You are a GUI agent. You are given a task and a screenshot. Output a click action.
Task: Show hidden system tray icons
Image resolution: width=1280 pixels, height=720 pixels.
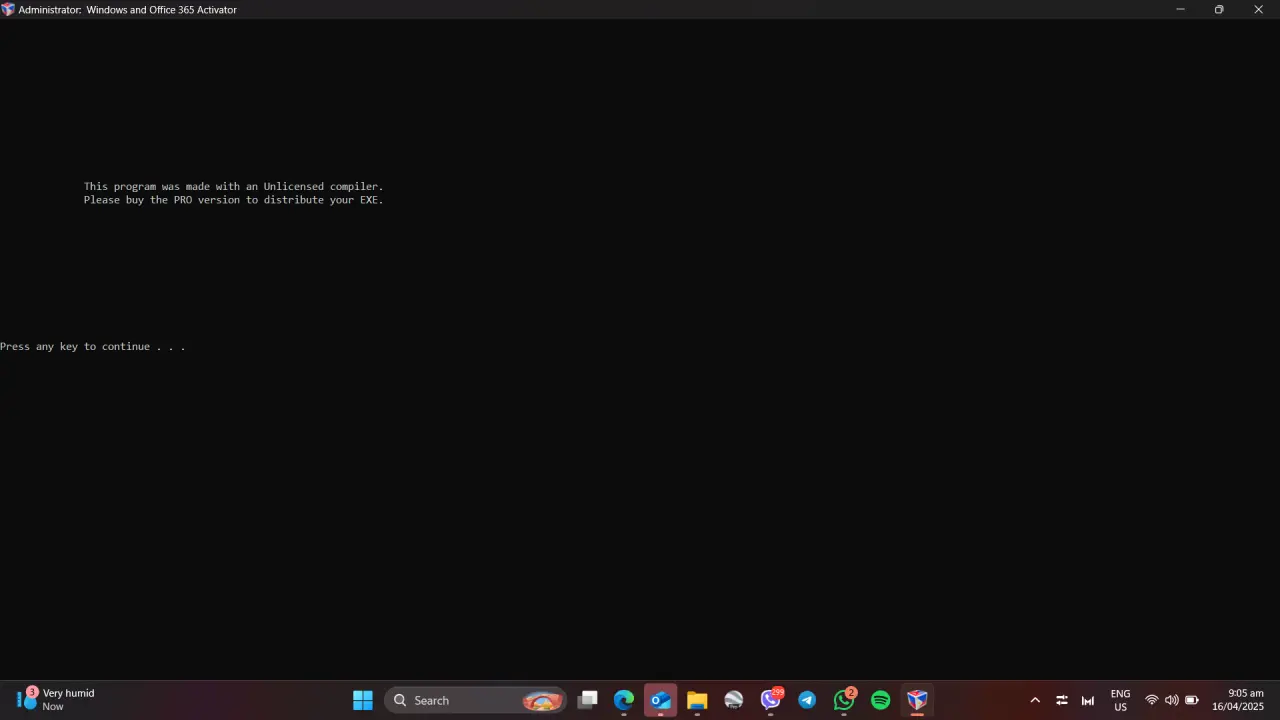coord(1035,700)
